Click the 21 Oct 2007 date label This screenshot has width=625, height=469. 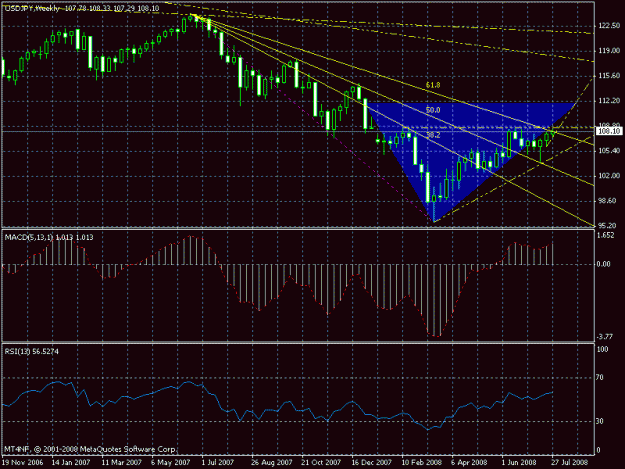point(321,462)
